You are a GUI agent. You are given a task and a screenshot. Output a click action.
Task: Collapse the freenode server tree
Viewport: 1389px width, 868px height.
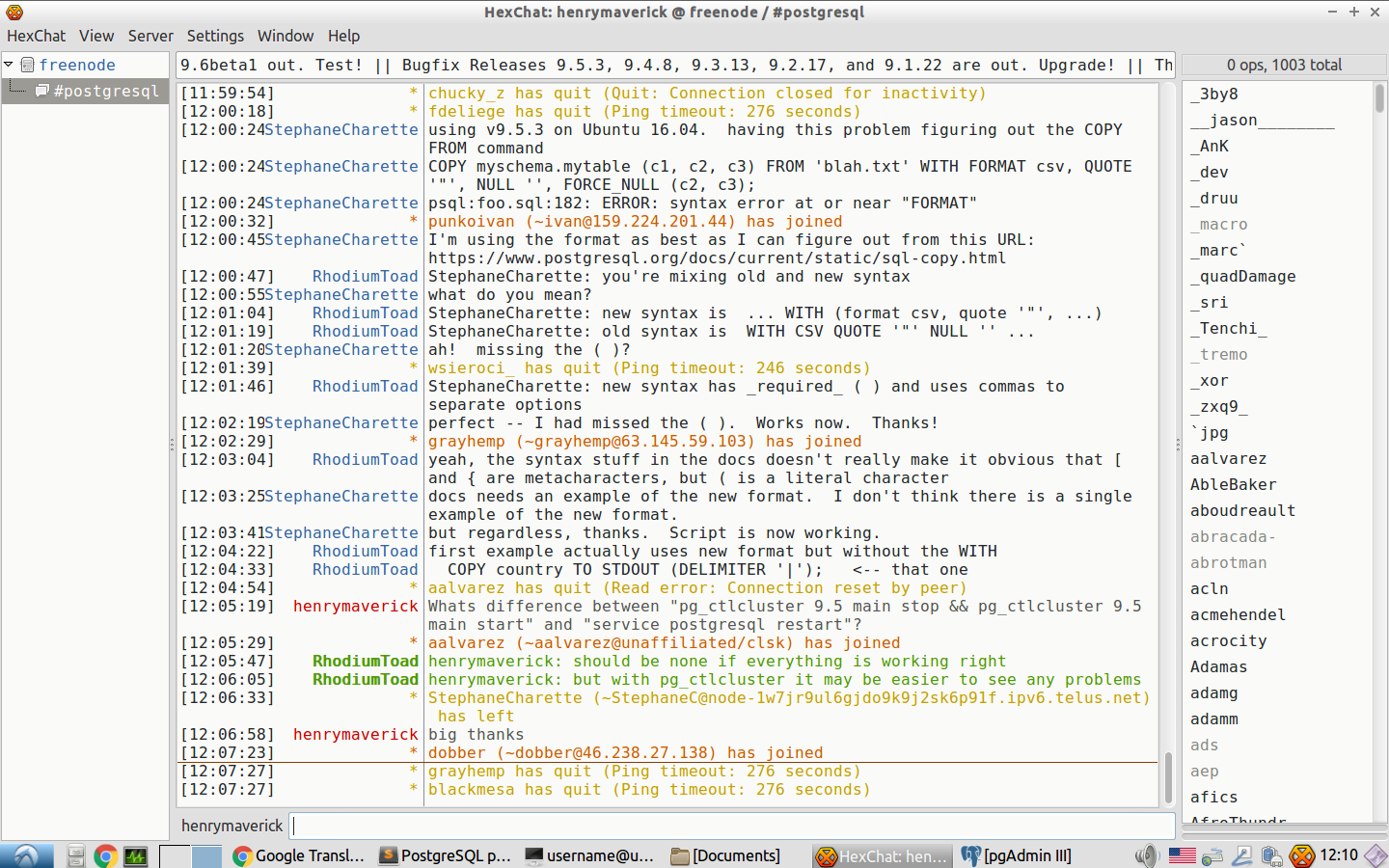tap(9, 65)
